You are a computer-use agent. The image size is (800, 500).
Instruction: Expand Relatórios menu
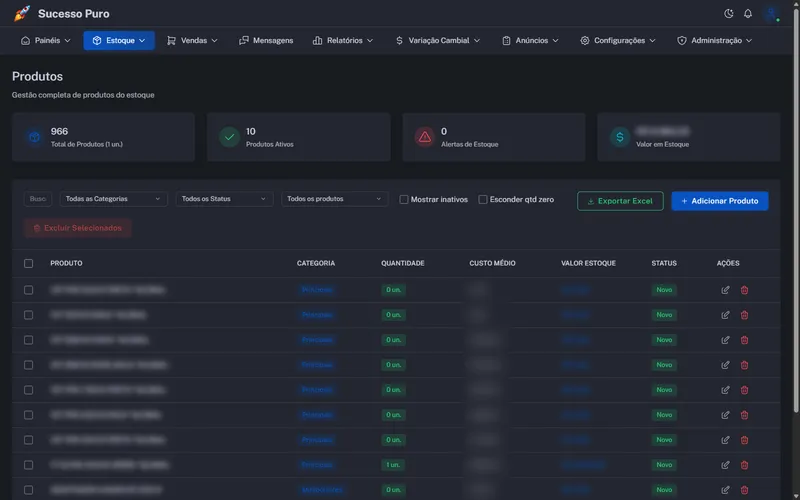[x=343, y=40]
